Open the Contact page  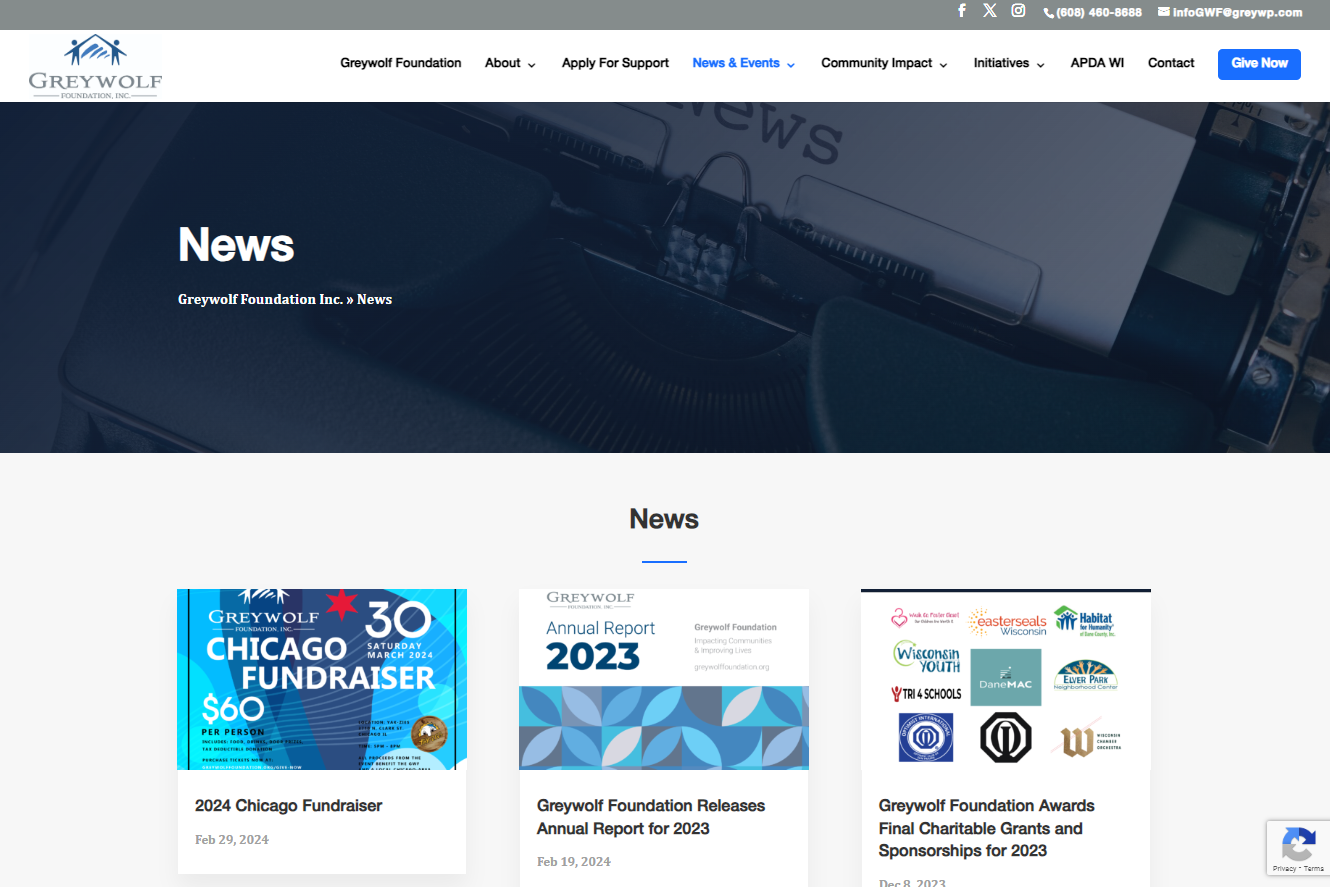[1171, 63]
